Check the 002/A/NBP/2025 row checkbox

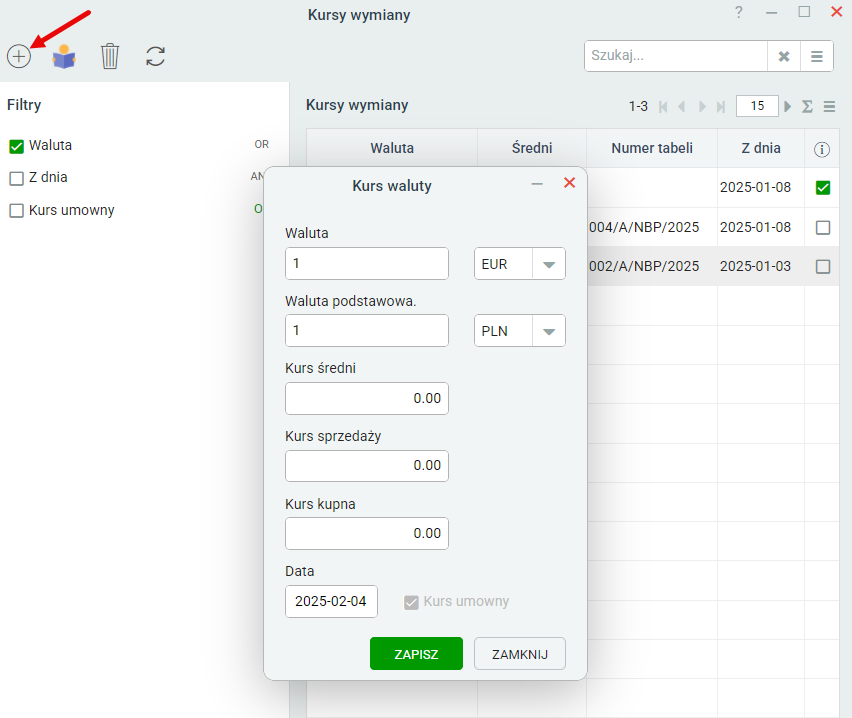pos(823,266)
